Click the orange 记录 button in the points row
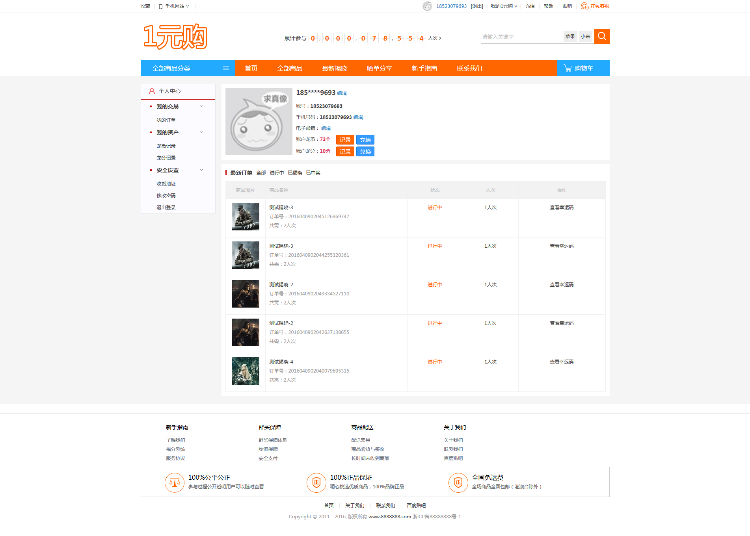 345,152
